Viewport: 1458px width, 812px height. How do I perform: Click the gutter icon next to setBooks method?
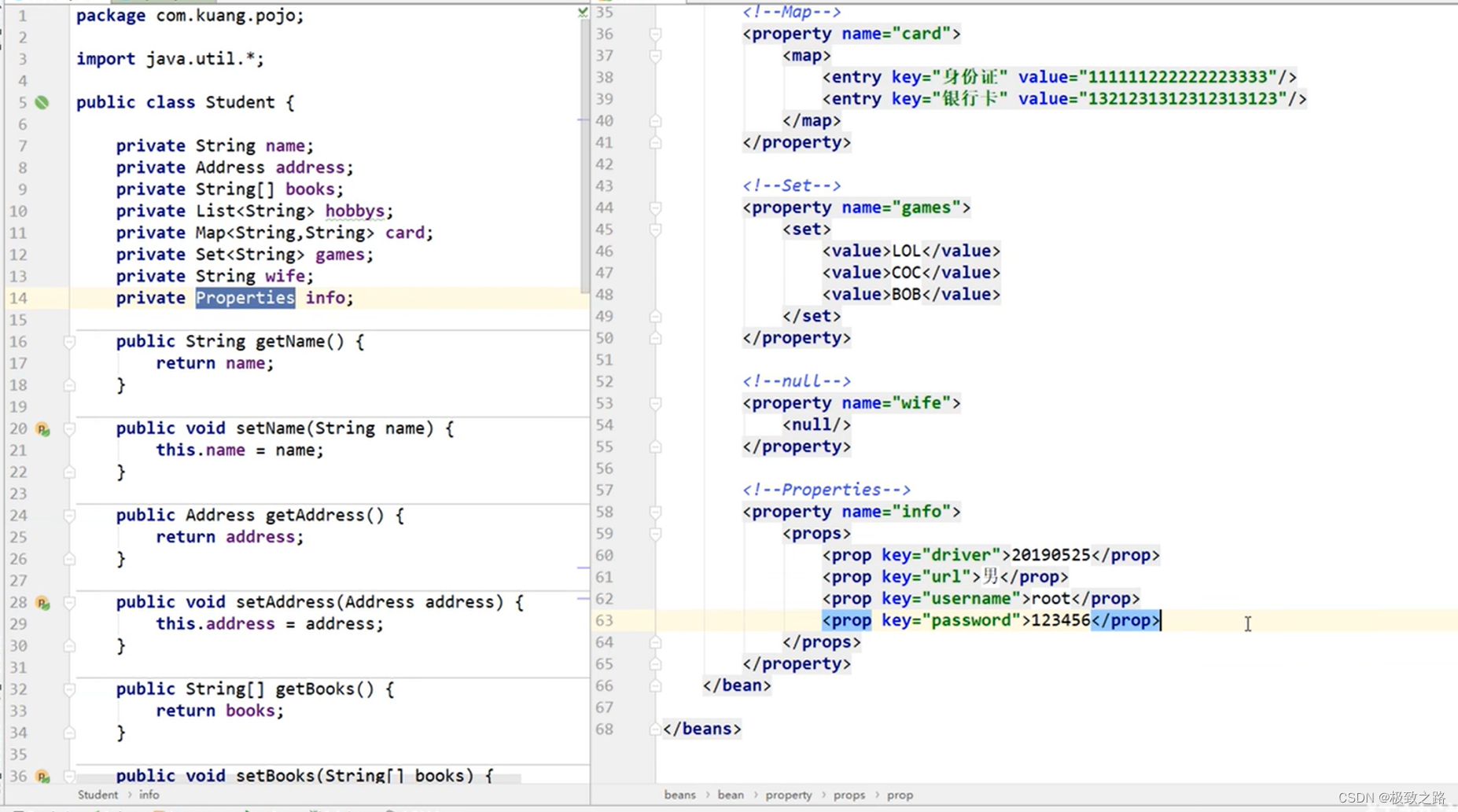(x=42, y=777)
